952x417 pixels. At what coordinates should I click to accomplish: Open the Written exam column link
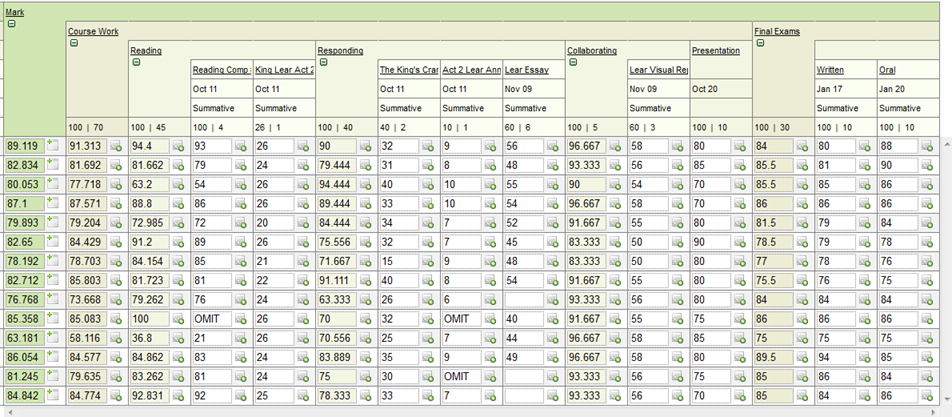pyautogui.click(x=830, y=70)
